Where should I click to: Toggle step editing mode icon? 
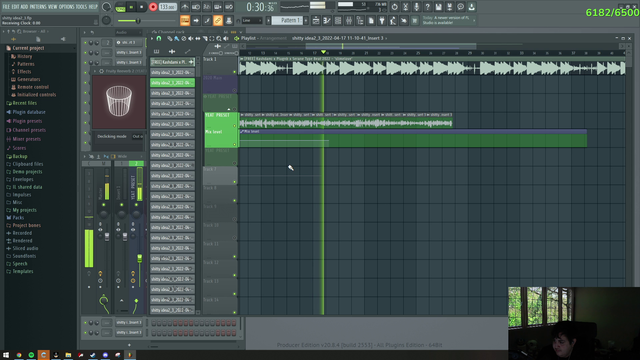pyautogui.click(x=207, y=20)
